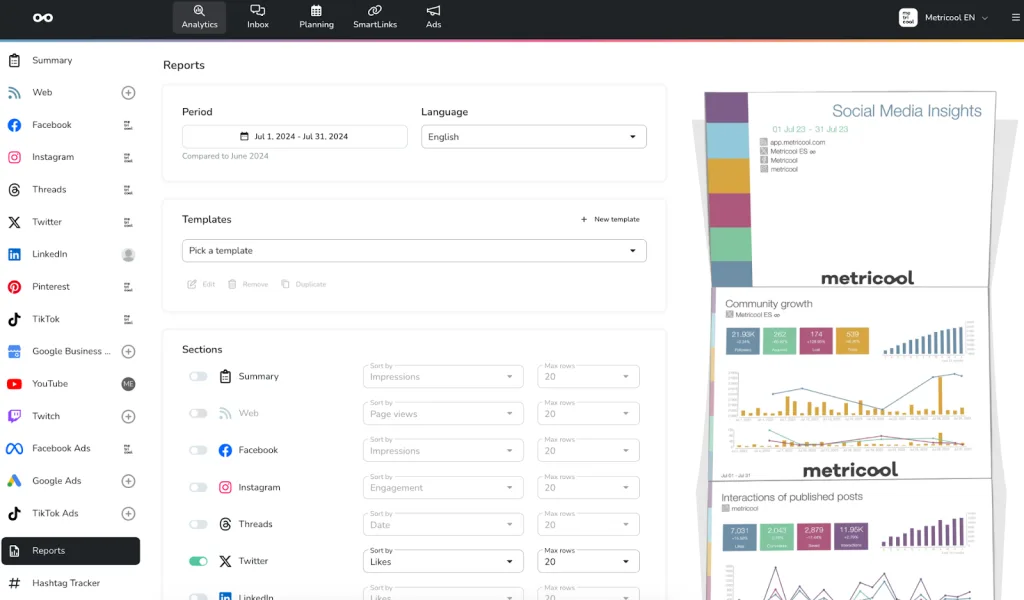Viewport: 1024px width, 600px height.
Task: Open Facebook Sort by Impressions dropdown
Action: (443, 450)
